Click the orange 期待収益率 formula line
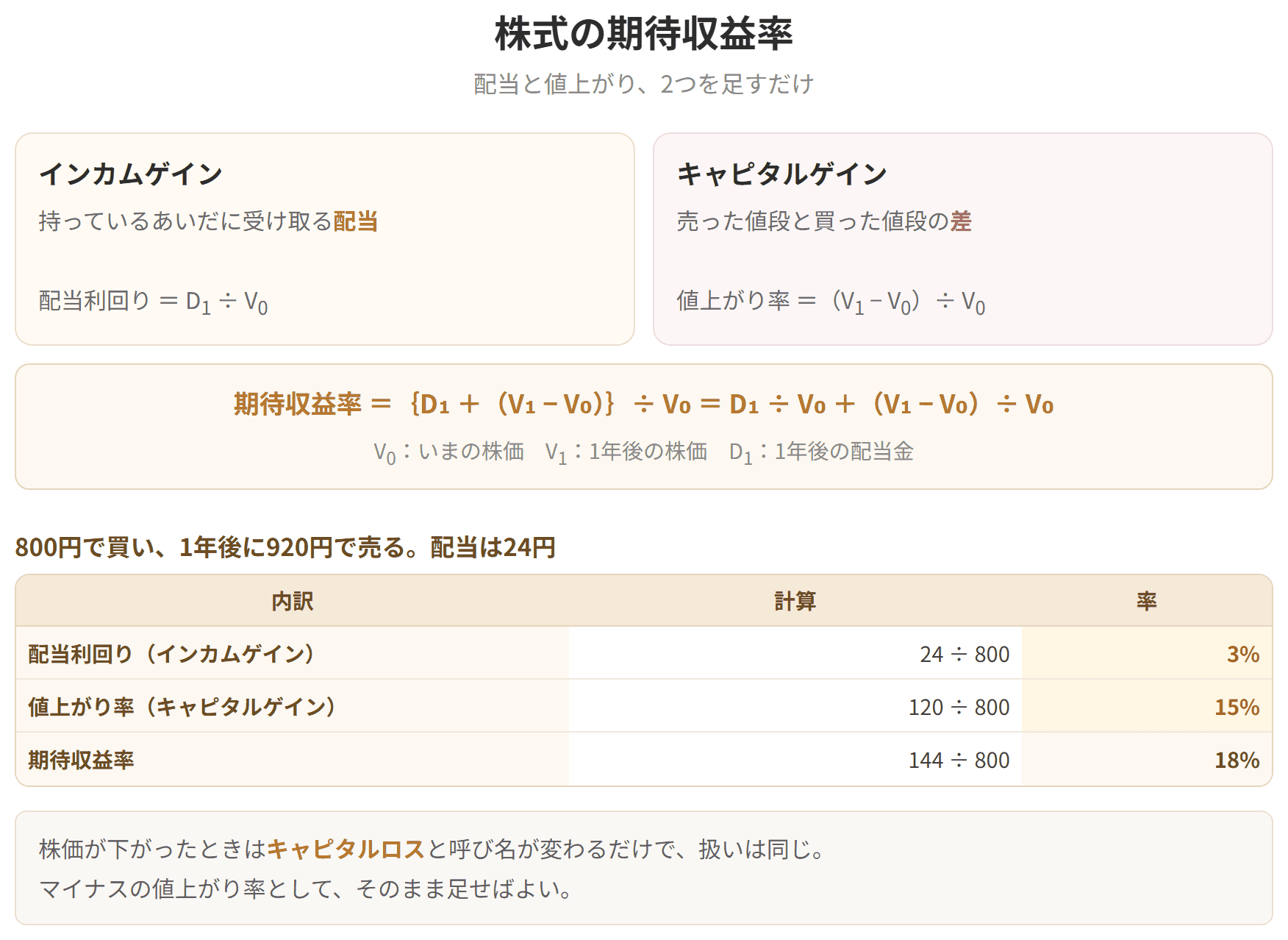 pyautogui.click(x=643, y=404)
